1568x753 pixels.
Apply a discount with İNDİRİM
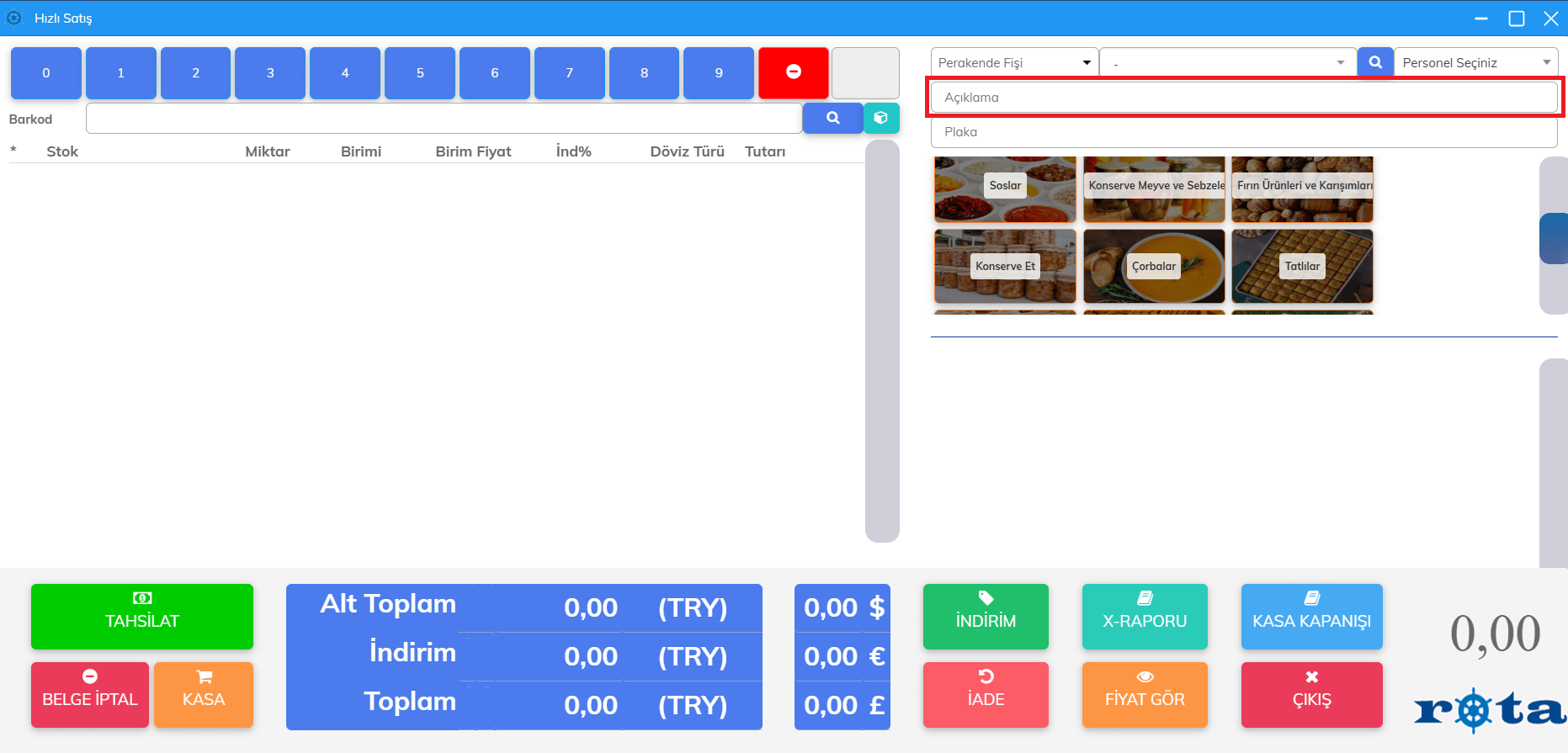click(986, 616)
